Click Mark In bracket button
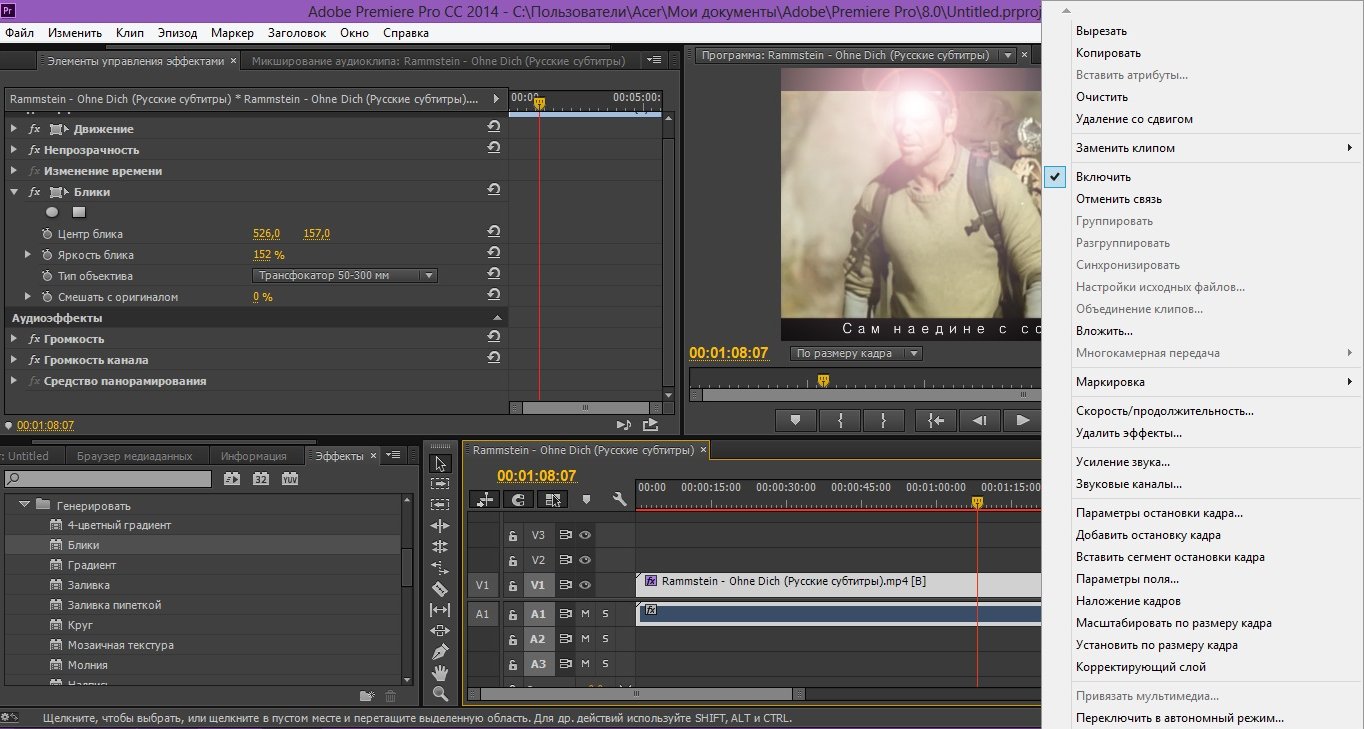 tap(840, 420)
